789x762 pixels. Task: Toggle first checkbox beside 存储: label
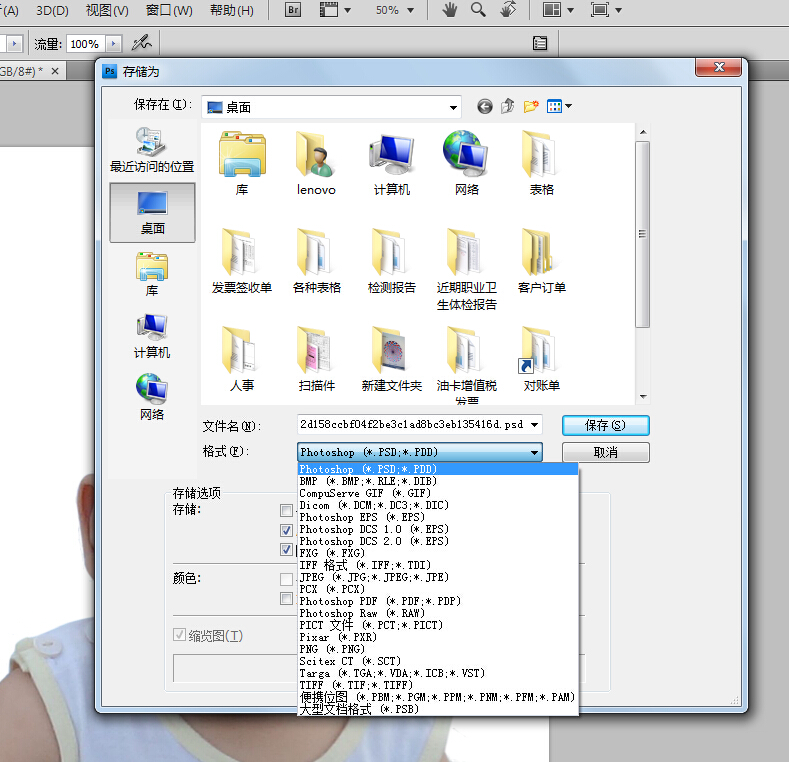click(286, 510)
